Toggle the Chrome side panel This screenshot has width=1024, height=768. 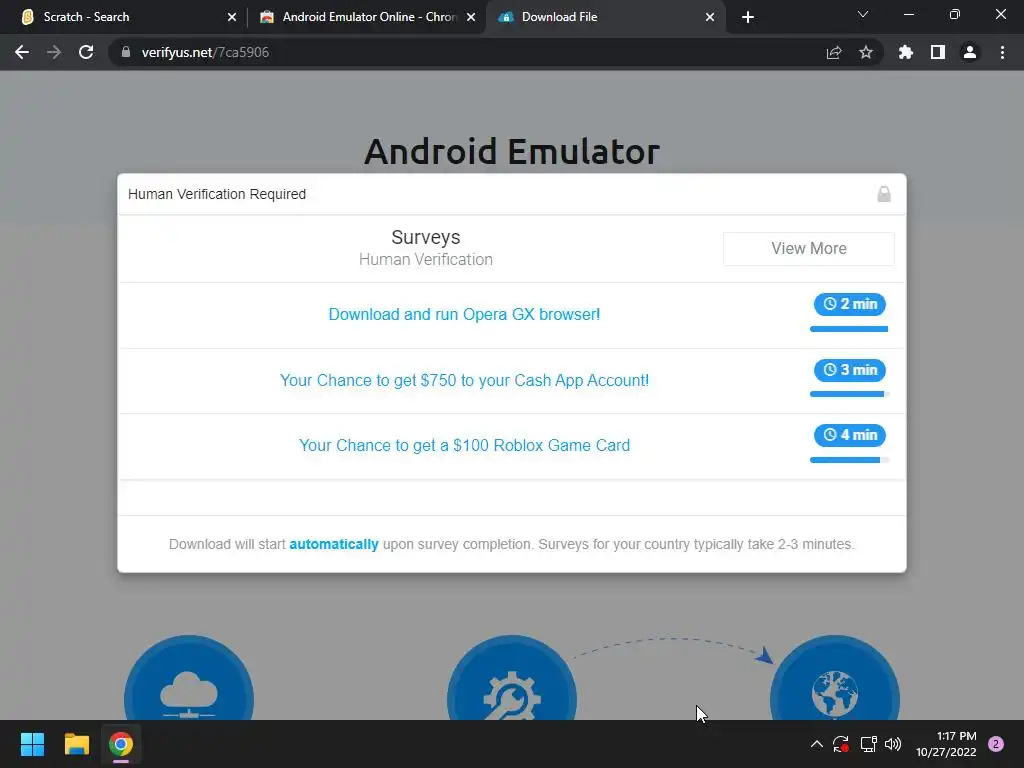click(938, 52)
